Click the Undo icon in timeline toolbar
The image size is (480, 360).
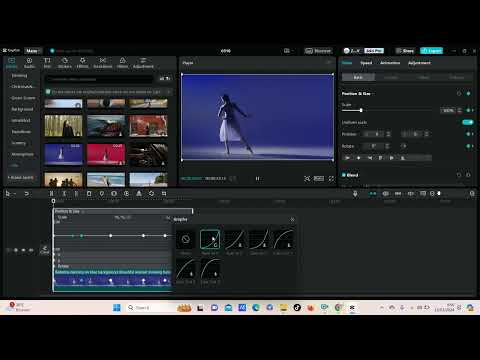(x=27, y=194)
